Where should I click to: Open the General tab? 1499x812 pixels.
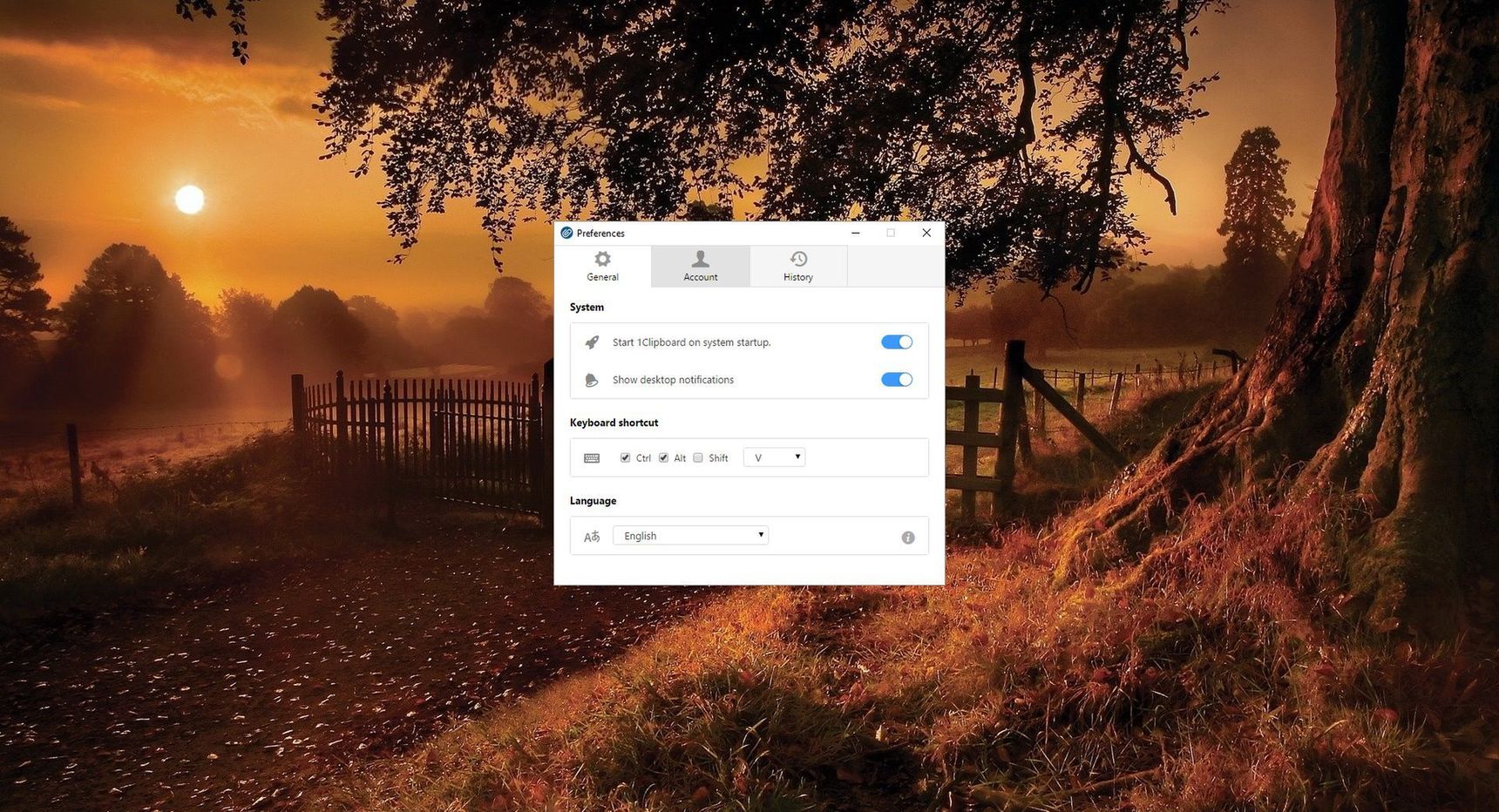click(602, 266)
